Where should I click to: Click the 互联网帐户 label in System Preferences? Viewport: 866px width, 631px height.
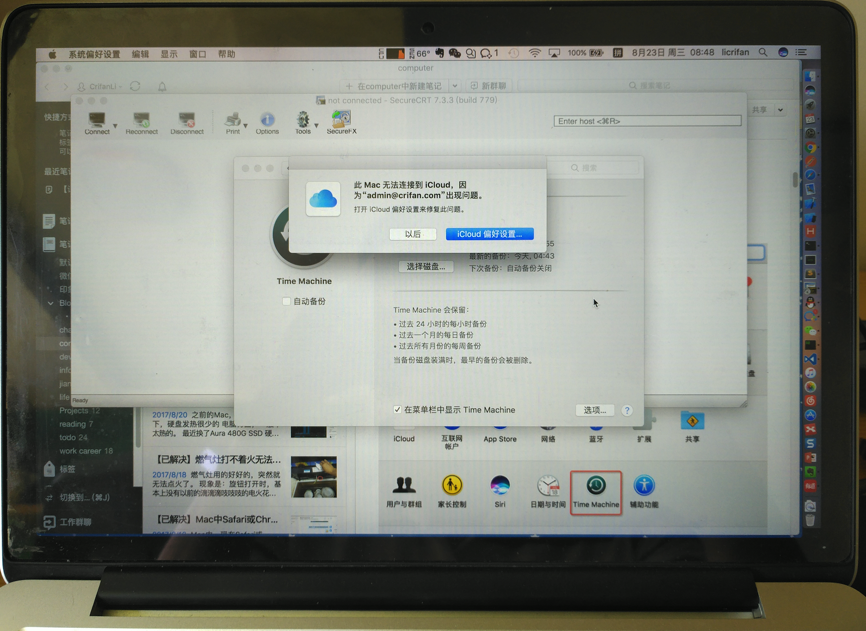point(452,442)
